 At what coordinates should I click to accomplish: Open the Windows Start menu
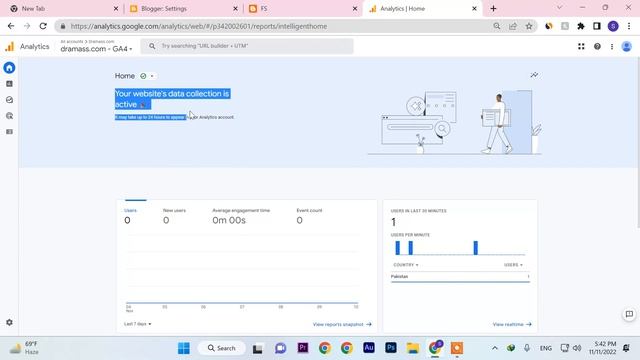pyautogui.click(x=184, y=348)
